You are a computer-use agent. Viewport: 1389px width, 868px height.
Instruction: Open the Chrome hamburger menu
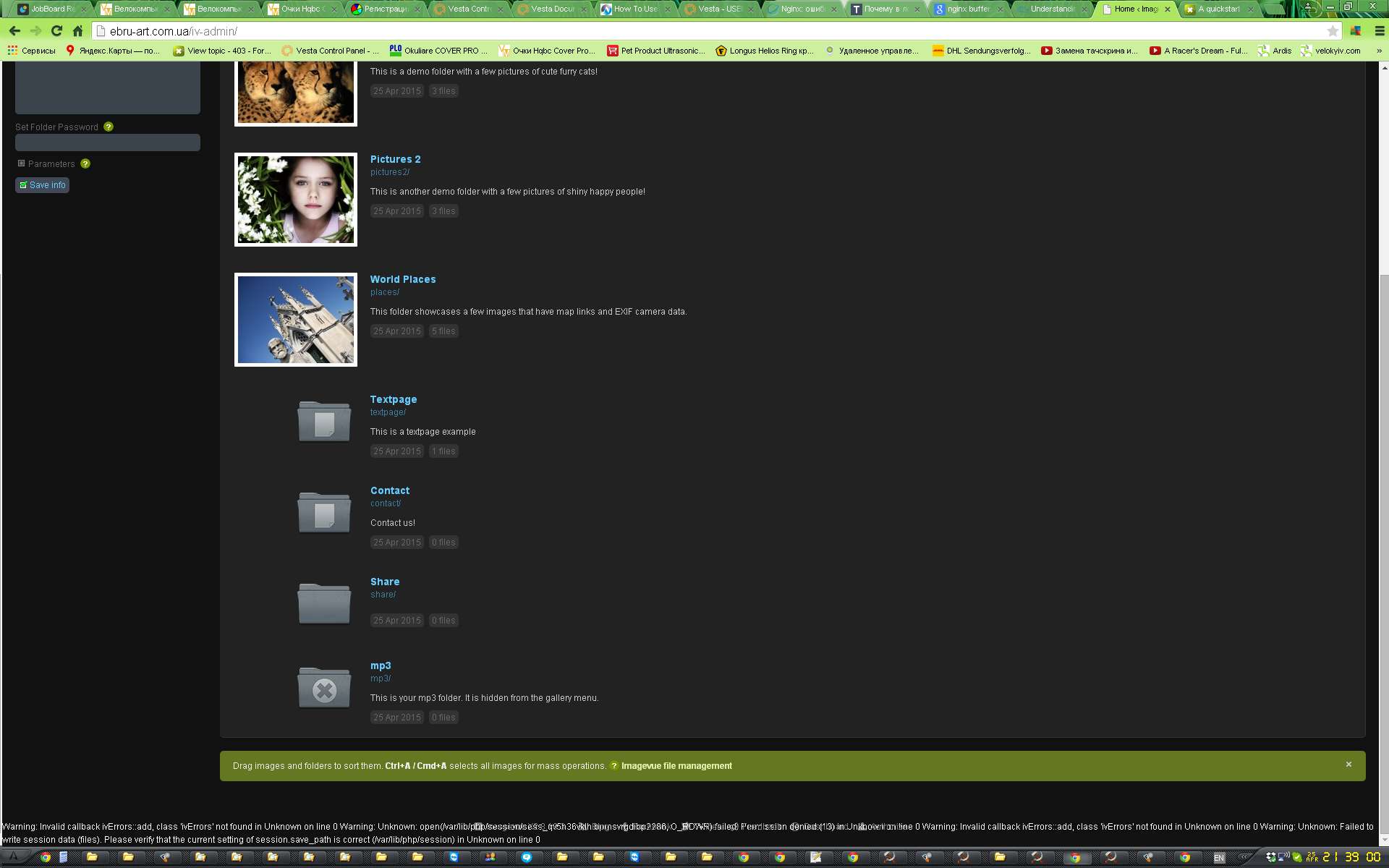coord(1379,31)
